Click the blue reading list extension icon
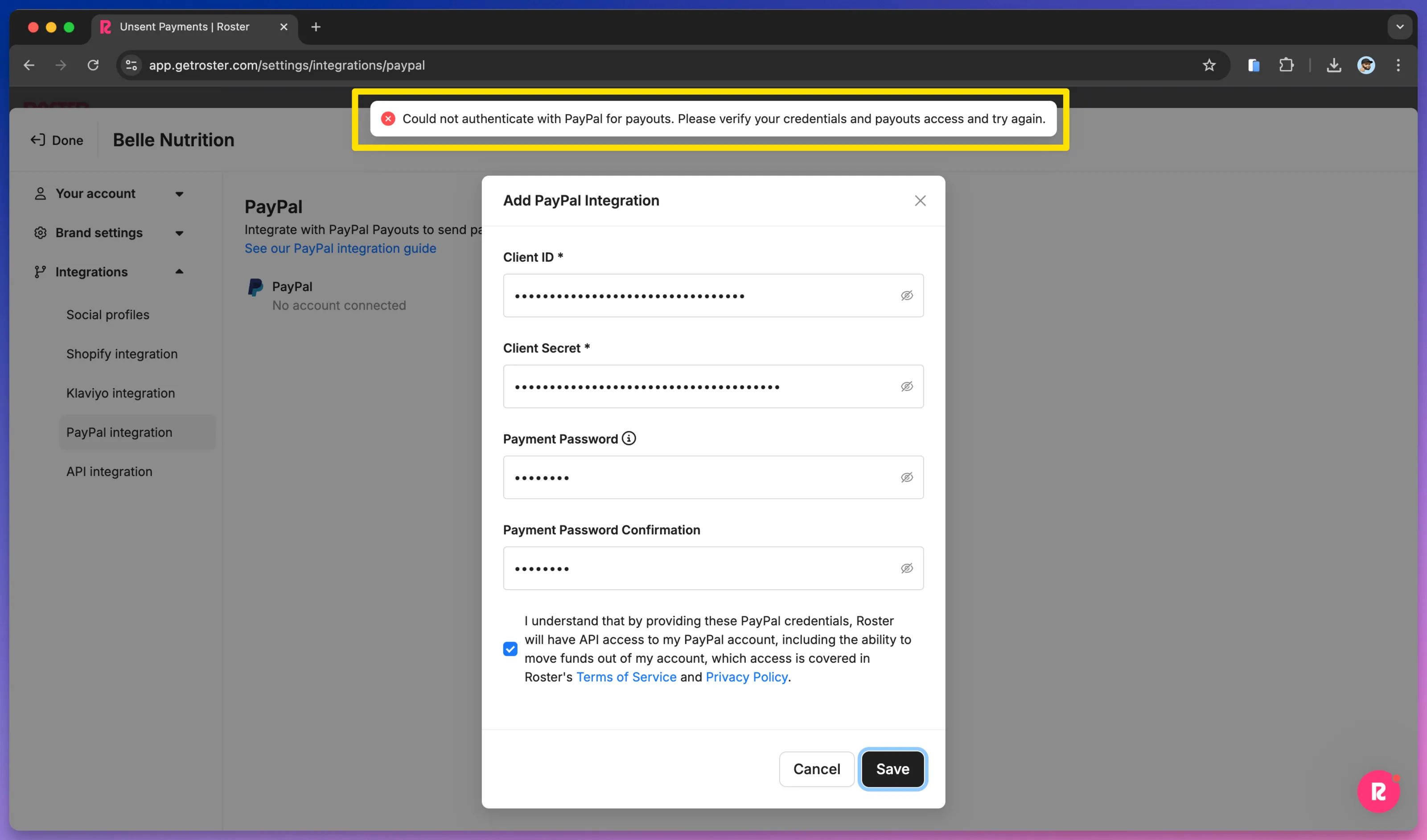Image resolution: width=1427 pixels, height=840 pixels. (1254, 65)
